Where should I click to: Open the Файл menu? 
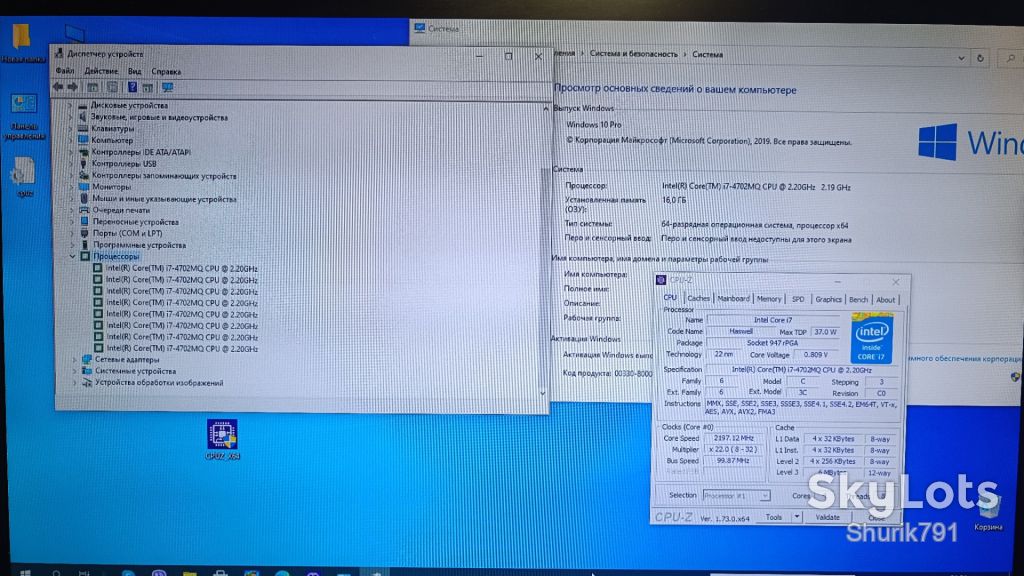pos(65,71)
